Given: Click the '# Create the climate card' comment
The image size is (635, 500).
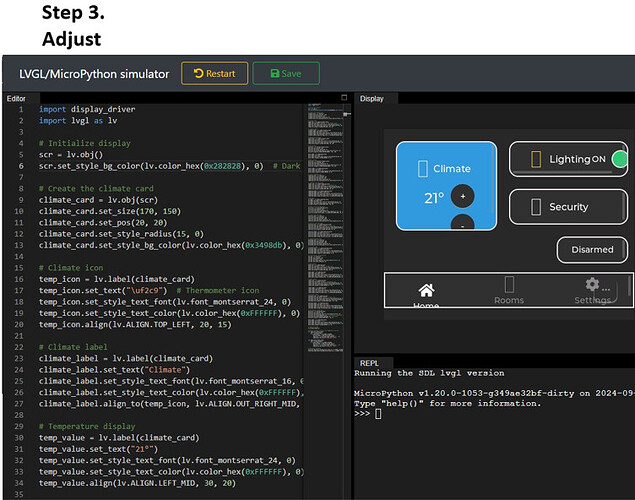Looking at the screenshot, I should [96, 188].
